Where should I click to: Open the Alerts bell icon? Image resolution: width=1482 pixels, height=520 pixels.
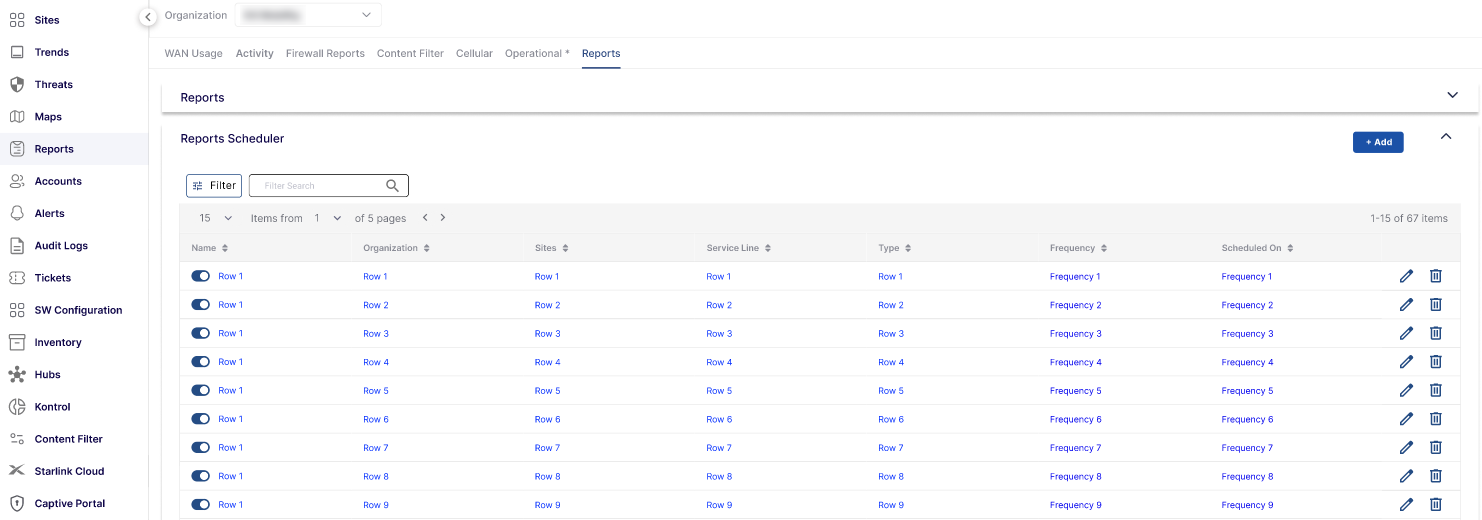click(17, 213)
